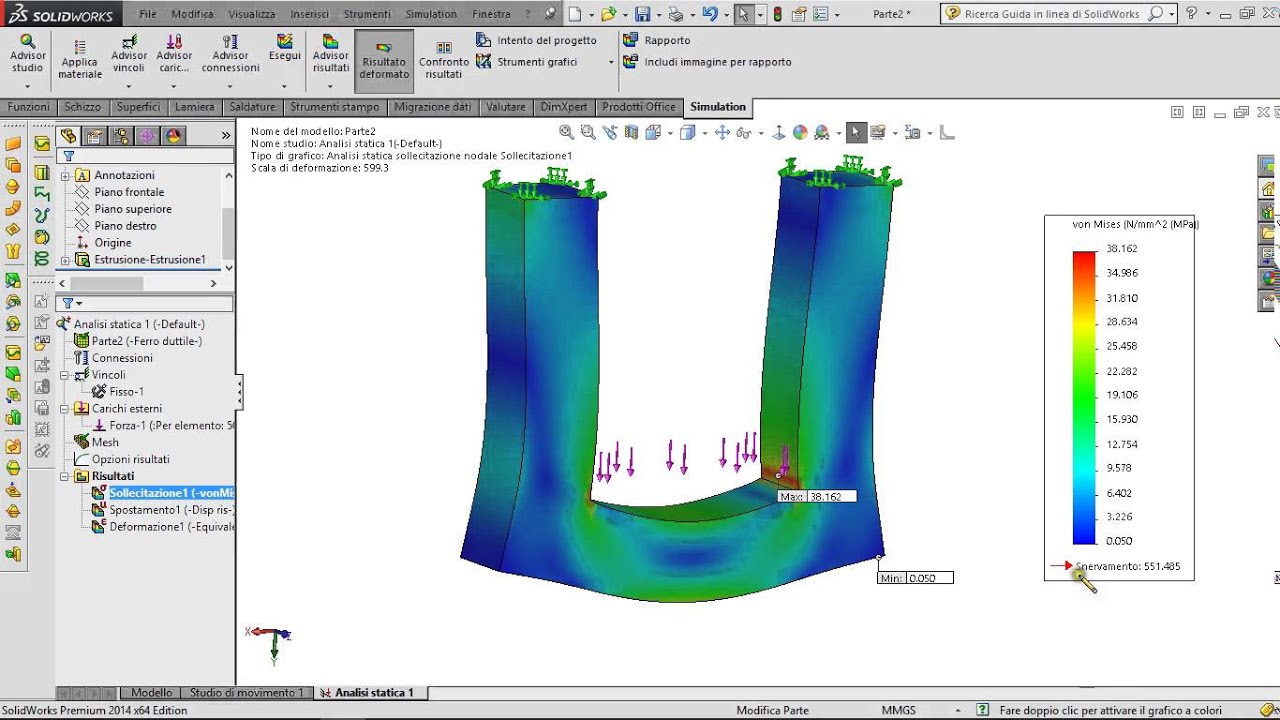Click Intento del progetto button
This screenshot has width=1280, height=720.
pos(536,40)
